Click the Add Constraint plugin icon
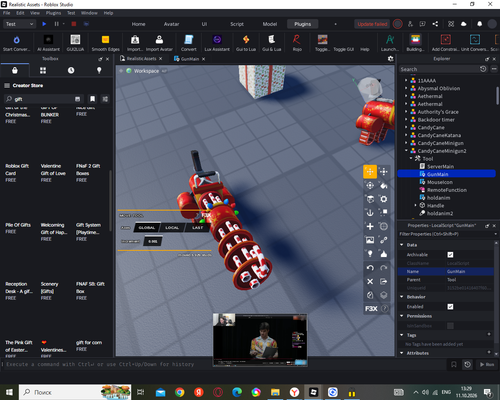The image size is (500, 400). [x=446, y=40]
